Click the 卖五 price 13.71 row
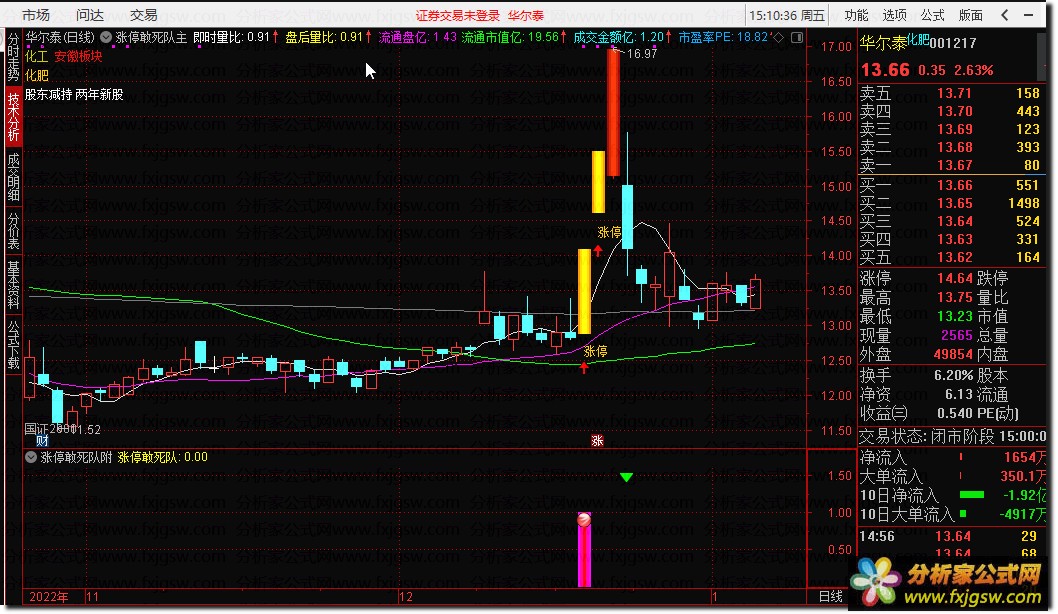This screenshot has width=1058, height=614. [951, 93]
